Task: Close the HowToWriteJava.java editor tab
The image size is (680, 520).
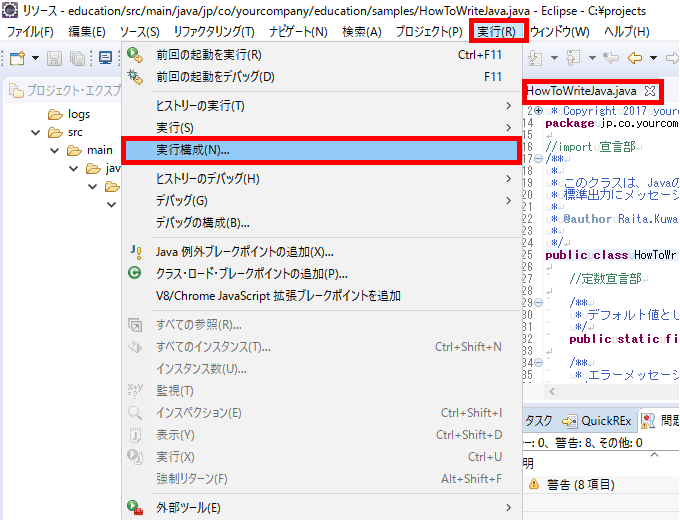Action: [x=650, y=91]
